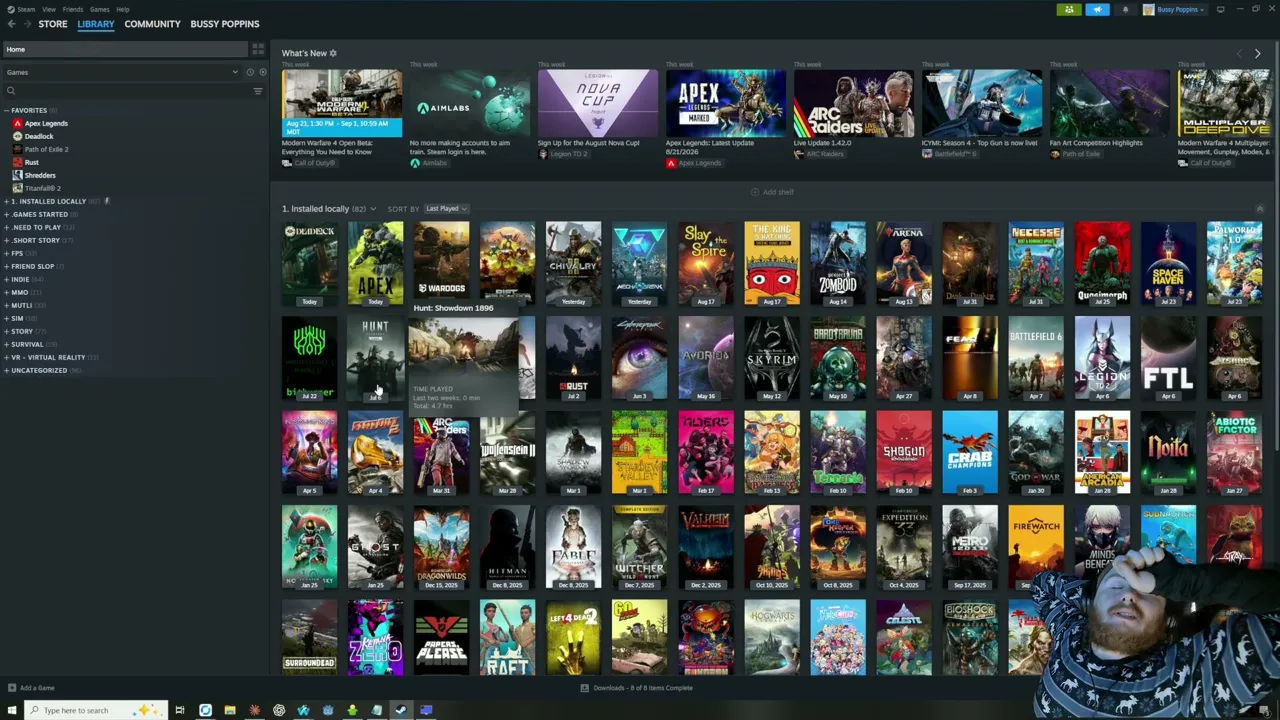The height and width of the screenshot is (720, 1280).
Task: Select Shredders in Favorites list
Action: tap(40, 175)
